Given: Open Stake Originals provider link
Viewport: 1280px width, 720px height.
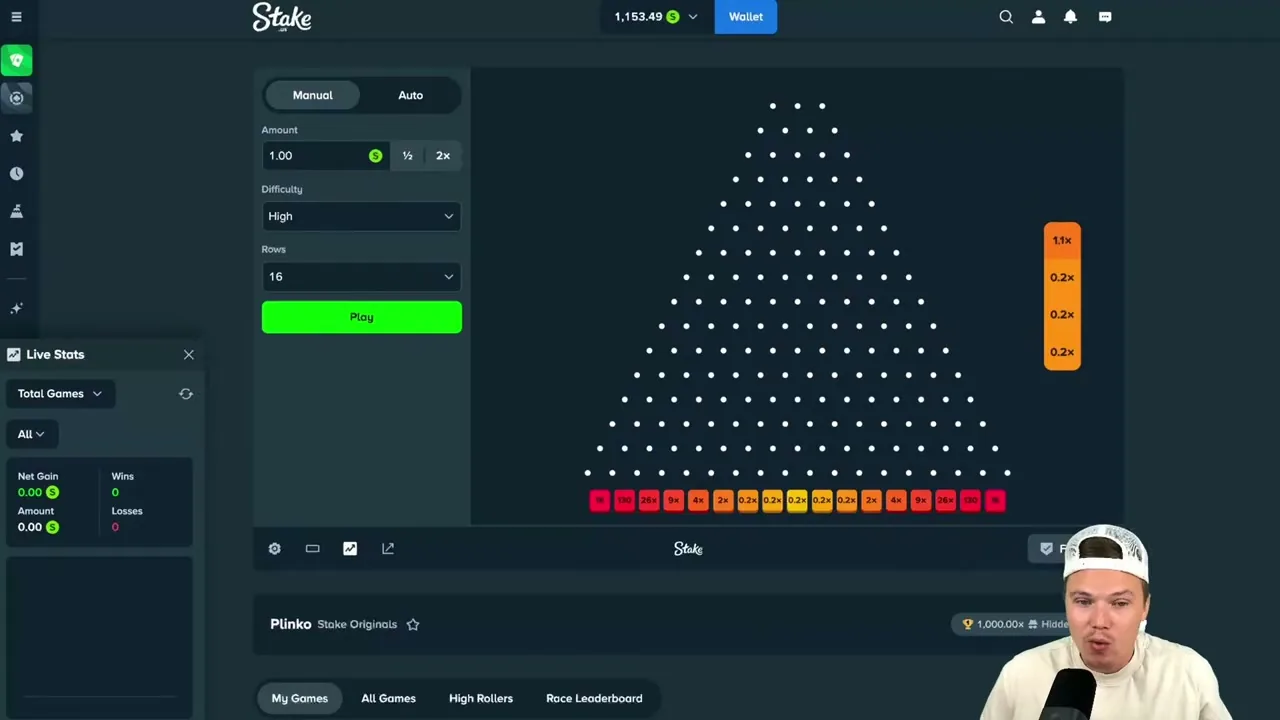Looking at the screenshot, I should [357, 624].
